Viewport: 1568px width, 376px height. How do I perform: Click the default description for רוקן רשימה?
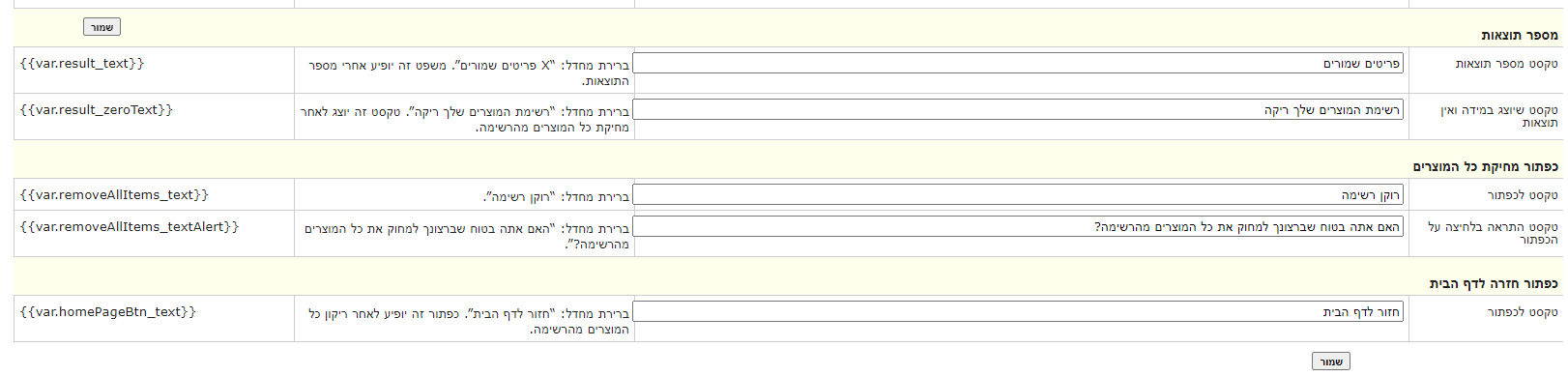(x=556, y=197)
